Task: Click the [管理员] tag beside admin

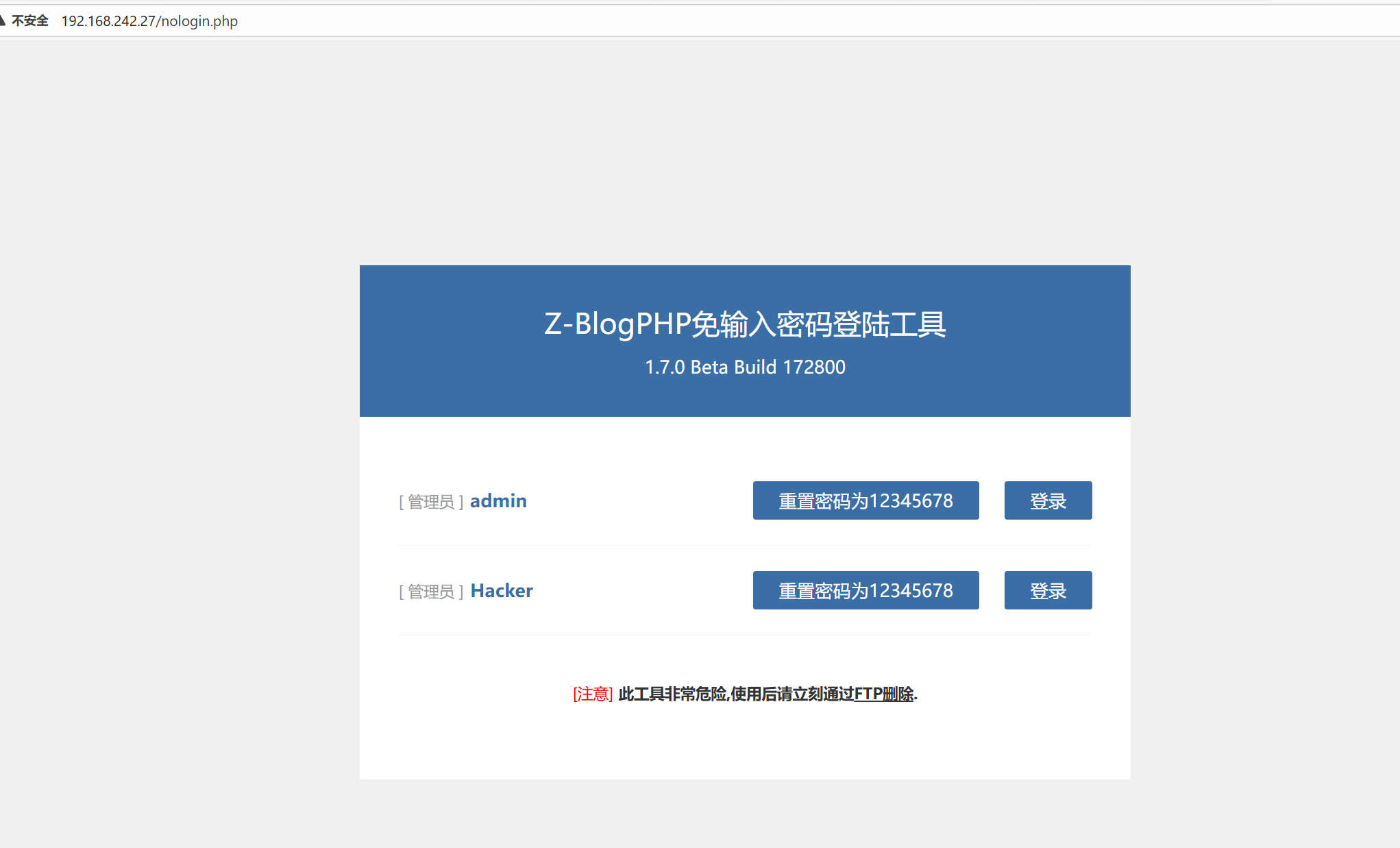Action: click(x=431, y=502)
